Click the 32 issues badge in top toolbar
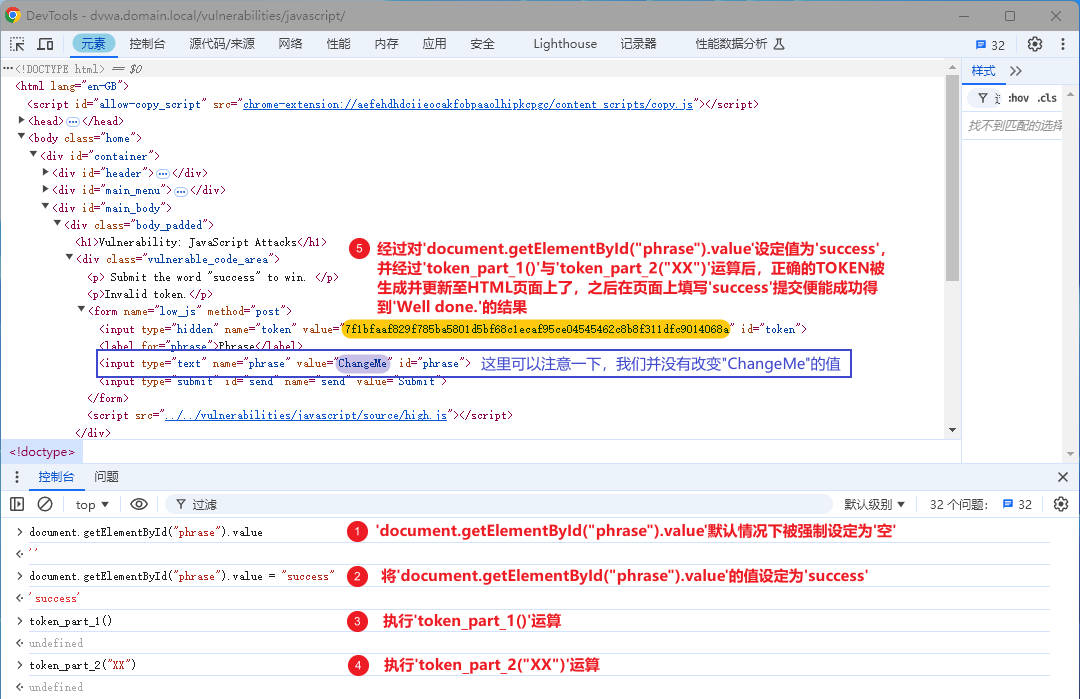Image resolution: width=1080 pixels, height=699 pixels. 990,45
